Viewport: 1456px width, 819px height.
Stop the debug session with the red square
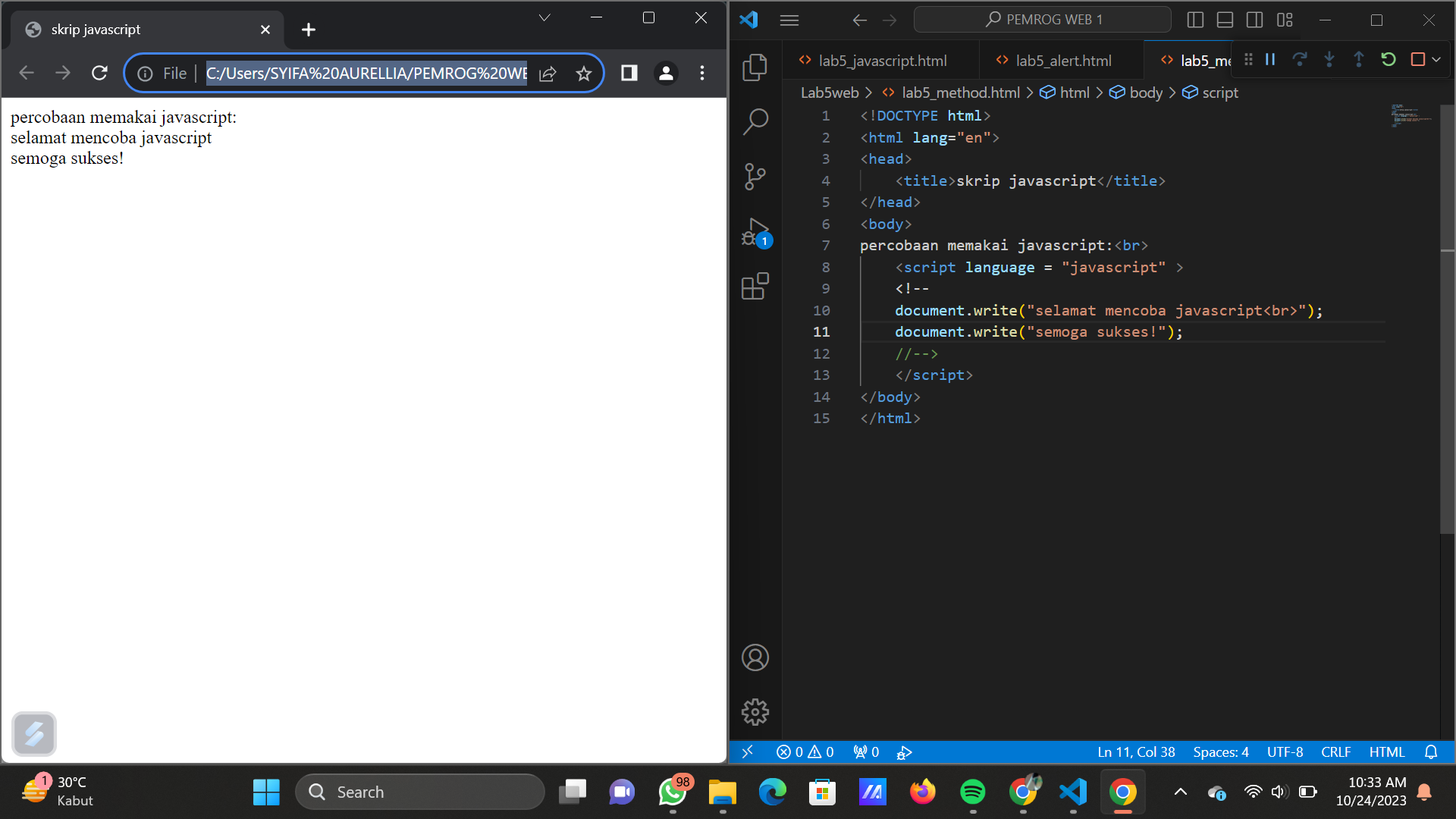1417,59
